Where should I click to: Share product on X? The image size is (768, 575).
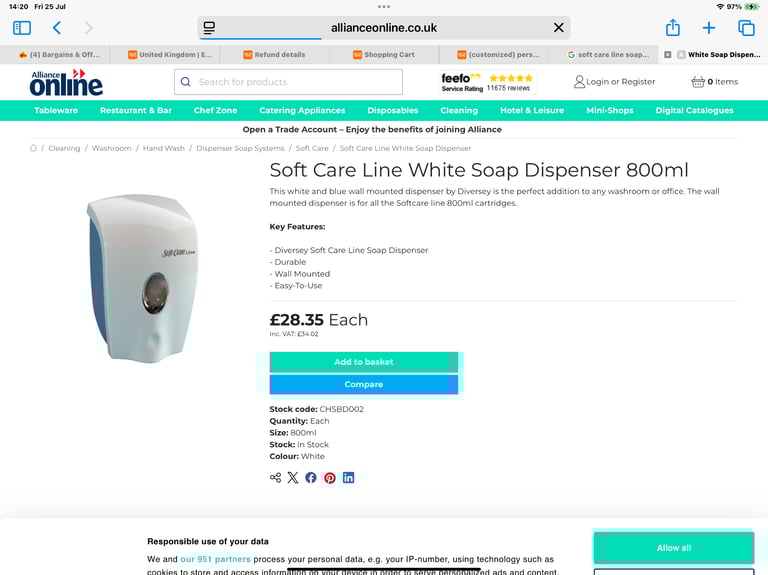[x=292, y=478]
